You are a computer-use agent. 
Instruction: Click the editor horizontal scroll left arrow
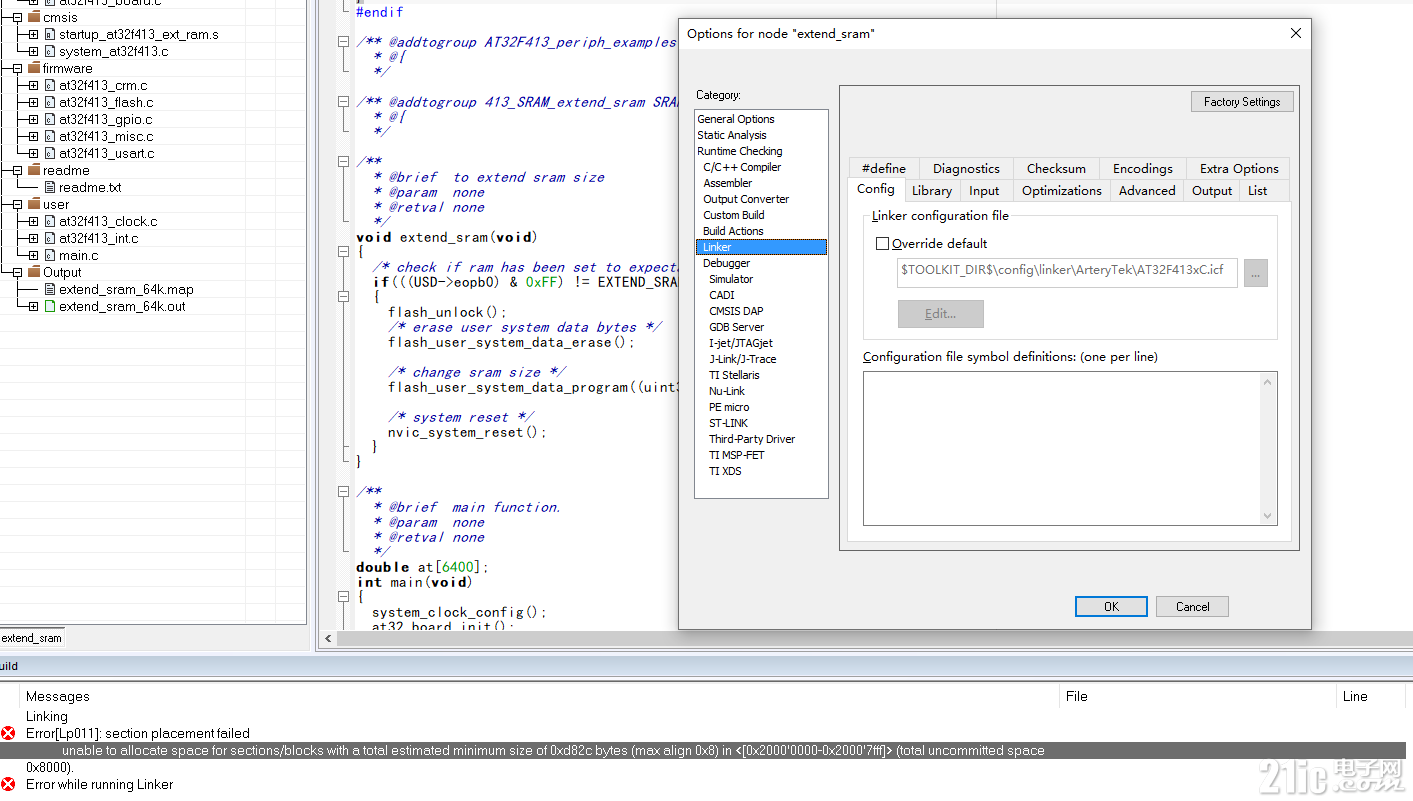coord(328,638)
